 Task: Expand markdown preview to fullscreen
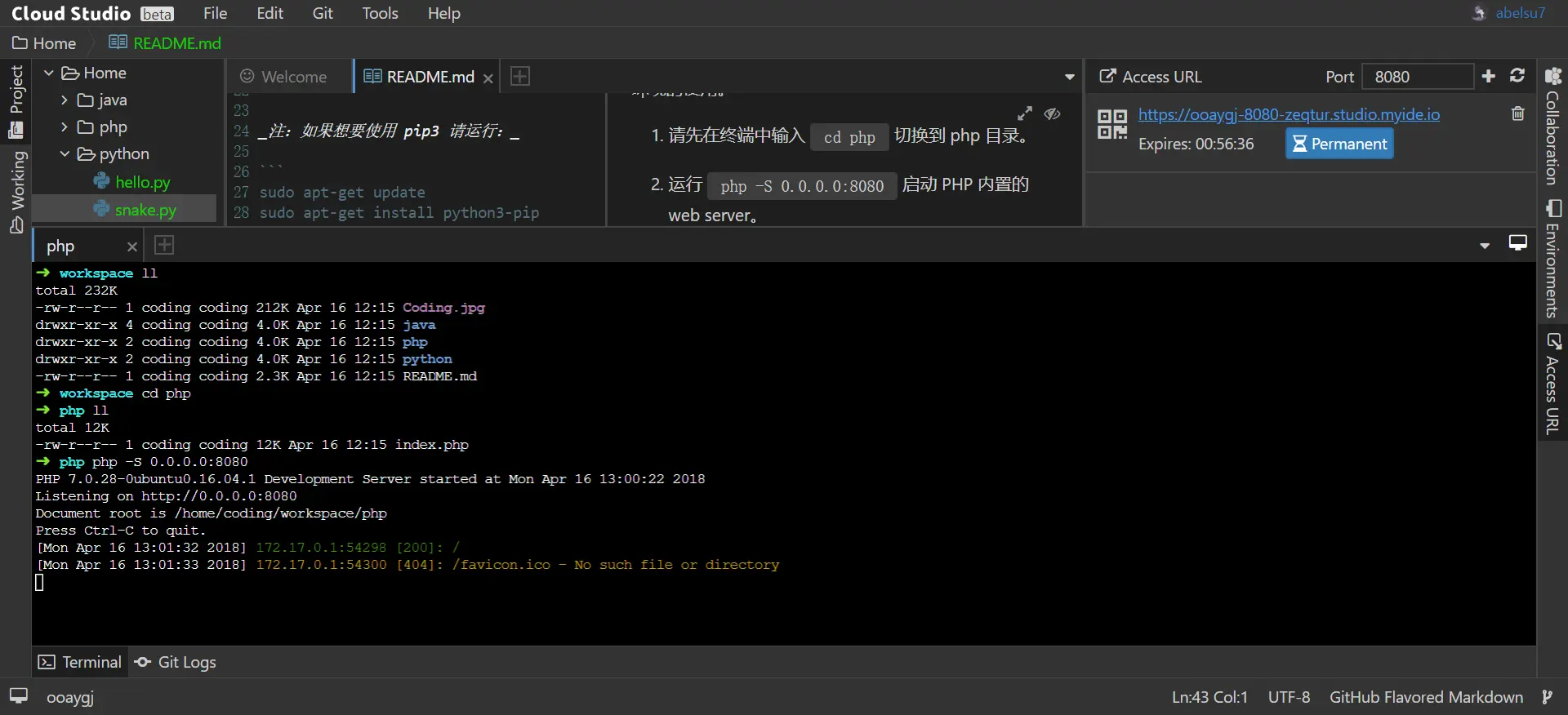pos(1025,113)
